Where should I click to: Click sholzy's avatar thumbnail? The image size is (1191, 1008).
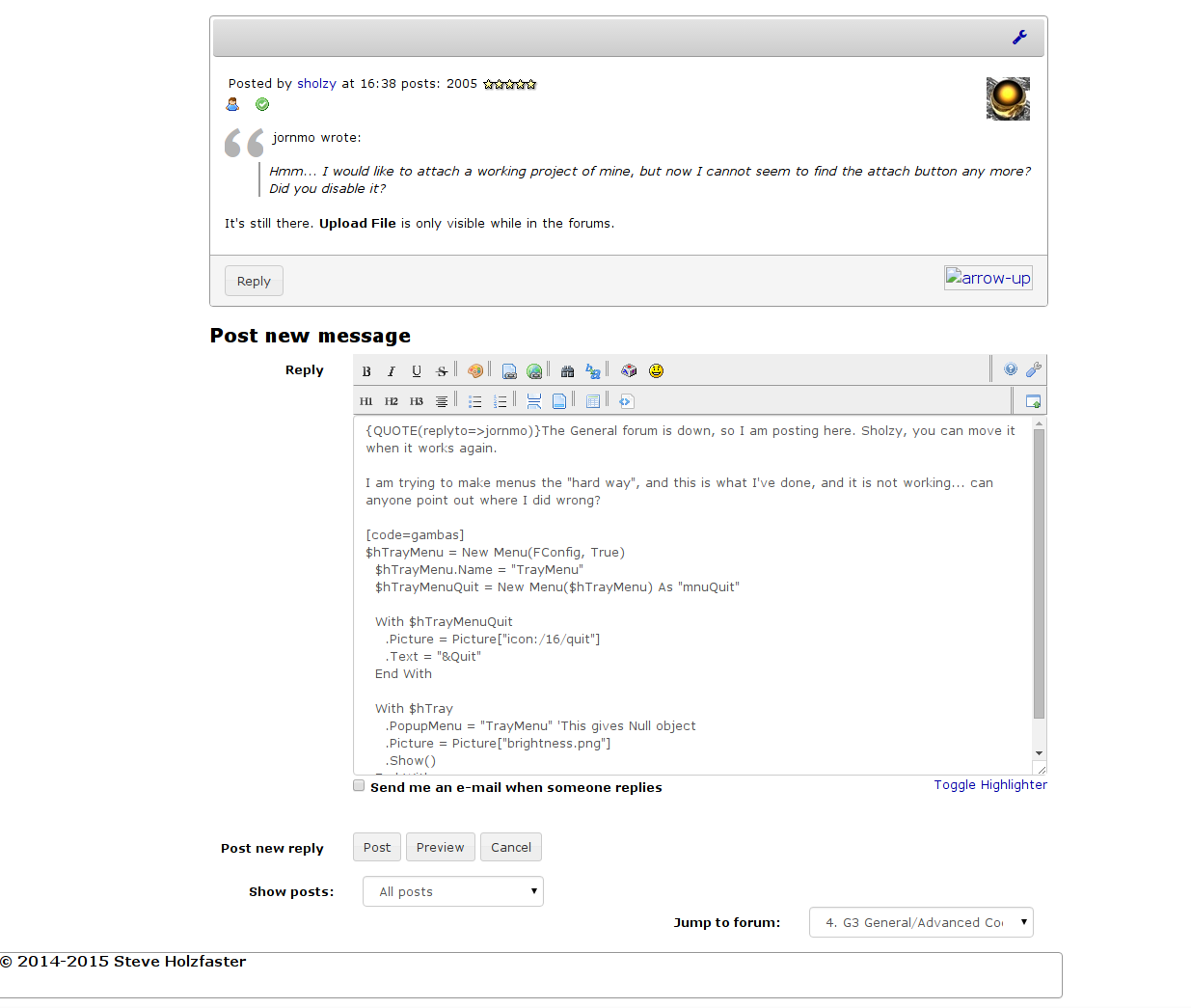(1008, 98)
